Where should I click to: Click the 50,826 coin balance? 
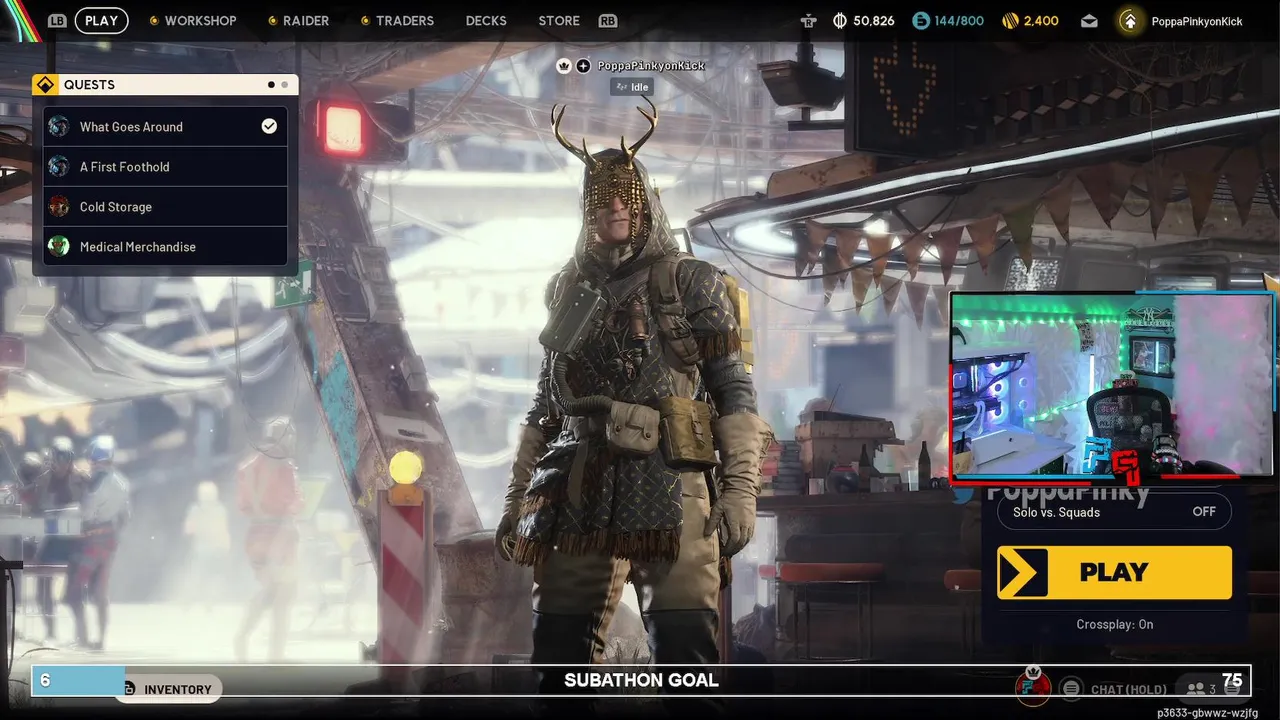tap(874, 20)
